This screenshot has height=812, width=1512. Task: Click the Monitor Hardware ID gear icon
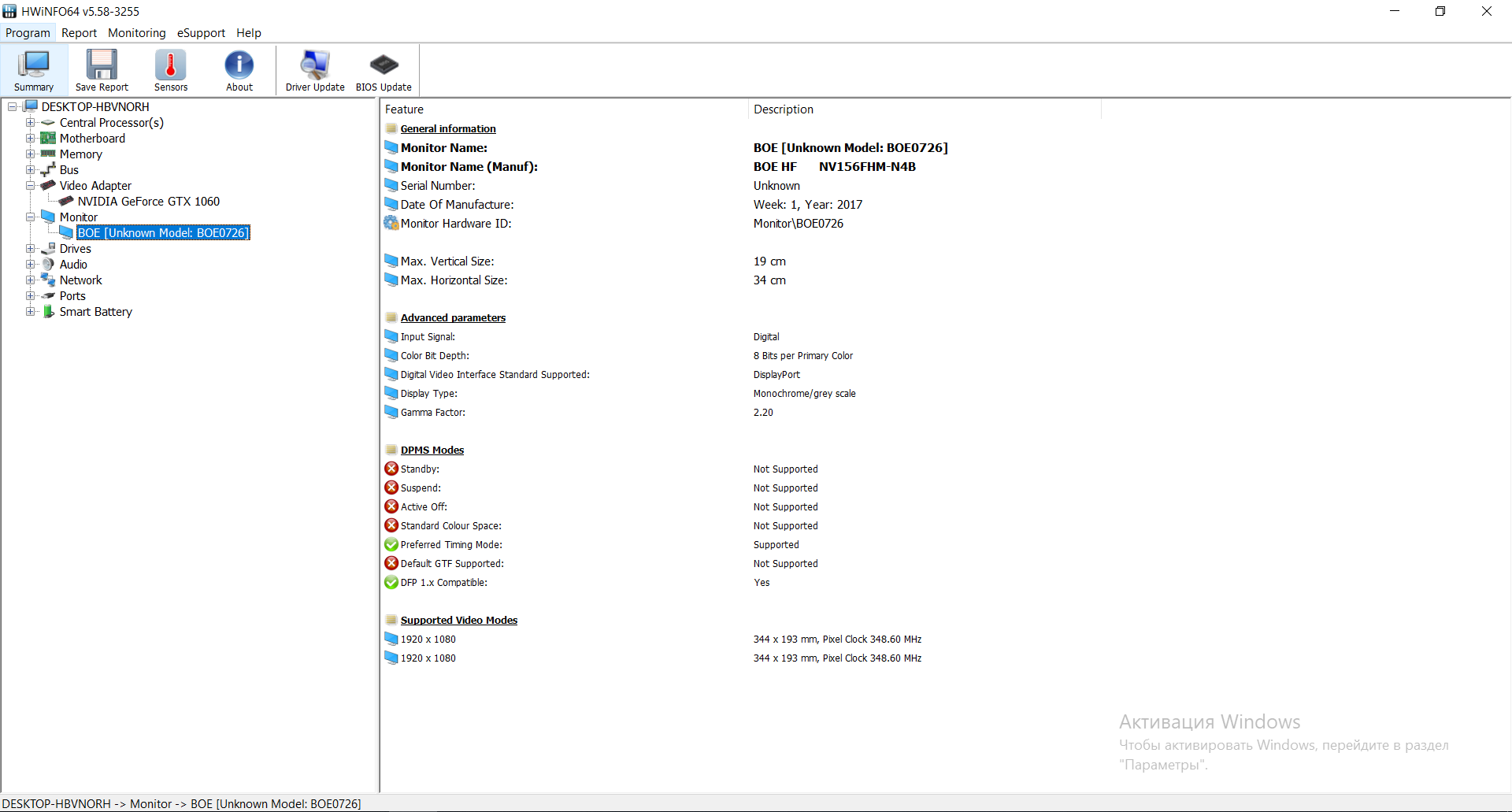pos(391,224)
